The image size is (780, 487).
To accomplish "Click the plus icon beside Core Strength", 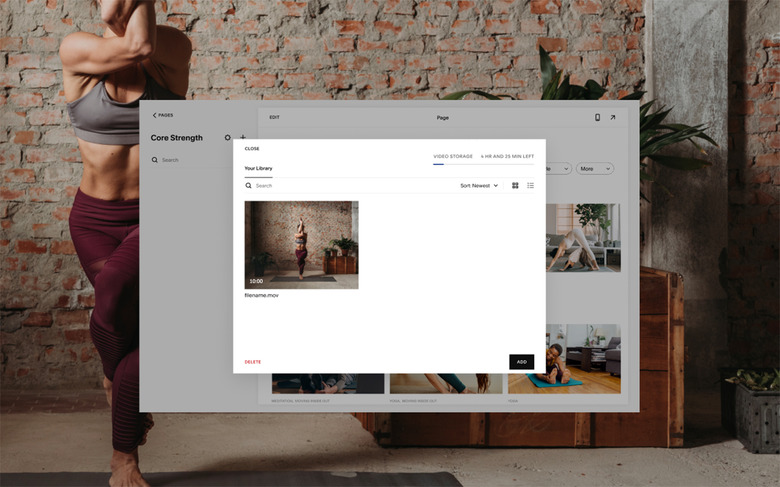I will click(242, 138).
